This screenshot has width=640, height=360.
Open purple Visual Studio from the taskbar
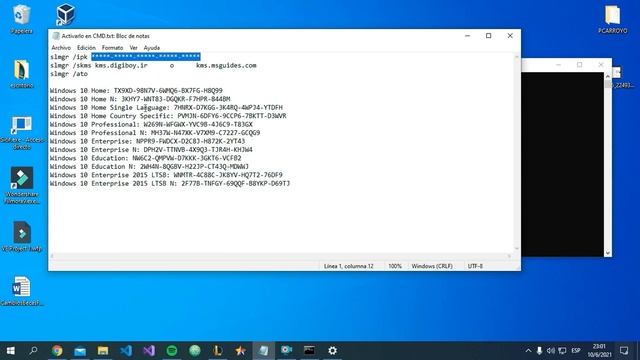coord(149,351)
